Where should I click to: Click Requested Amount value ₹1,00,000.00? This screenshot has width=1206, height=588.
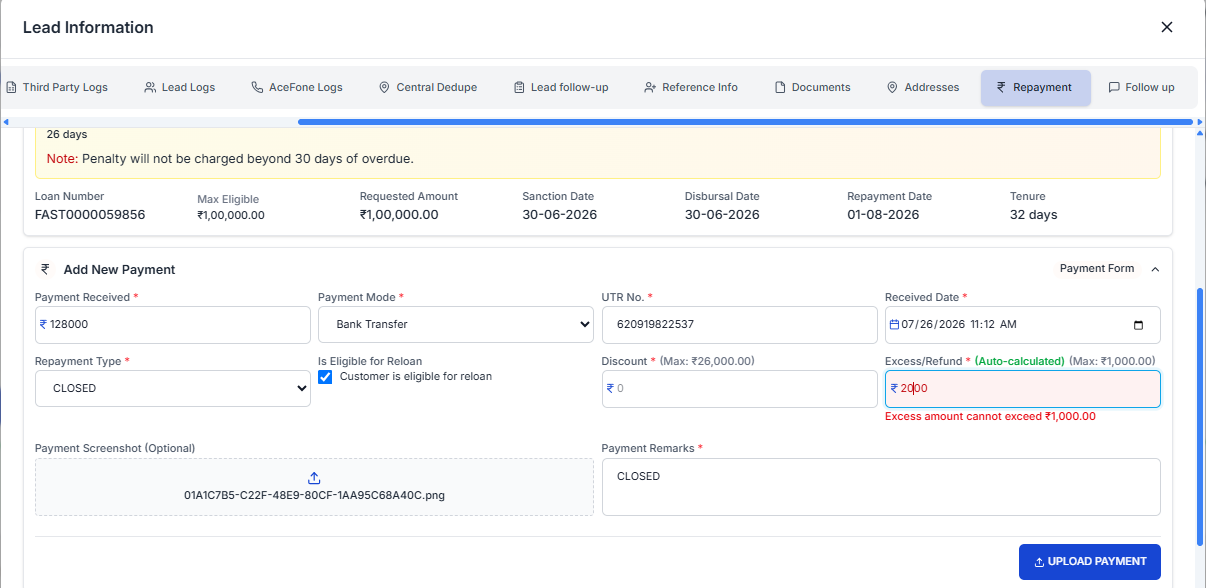399,215
